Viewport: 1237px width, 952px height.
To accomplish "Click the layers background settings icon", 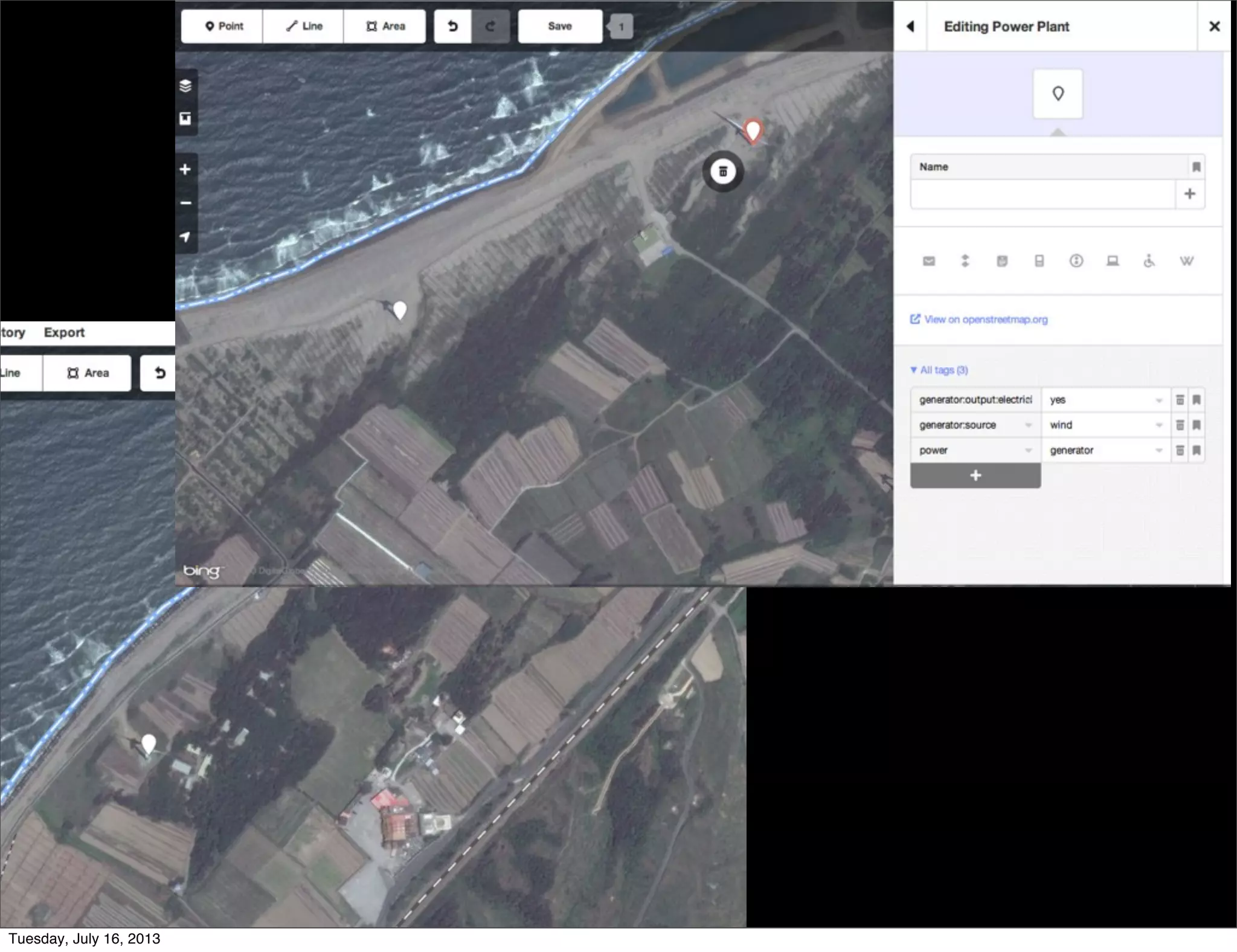I will [x=185, y=86].
